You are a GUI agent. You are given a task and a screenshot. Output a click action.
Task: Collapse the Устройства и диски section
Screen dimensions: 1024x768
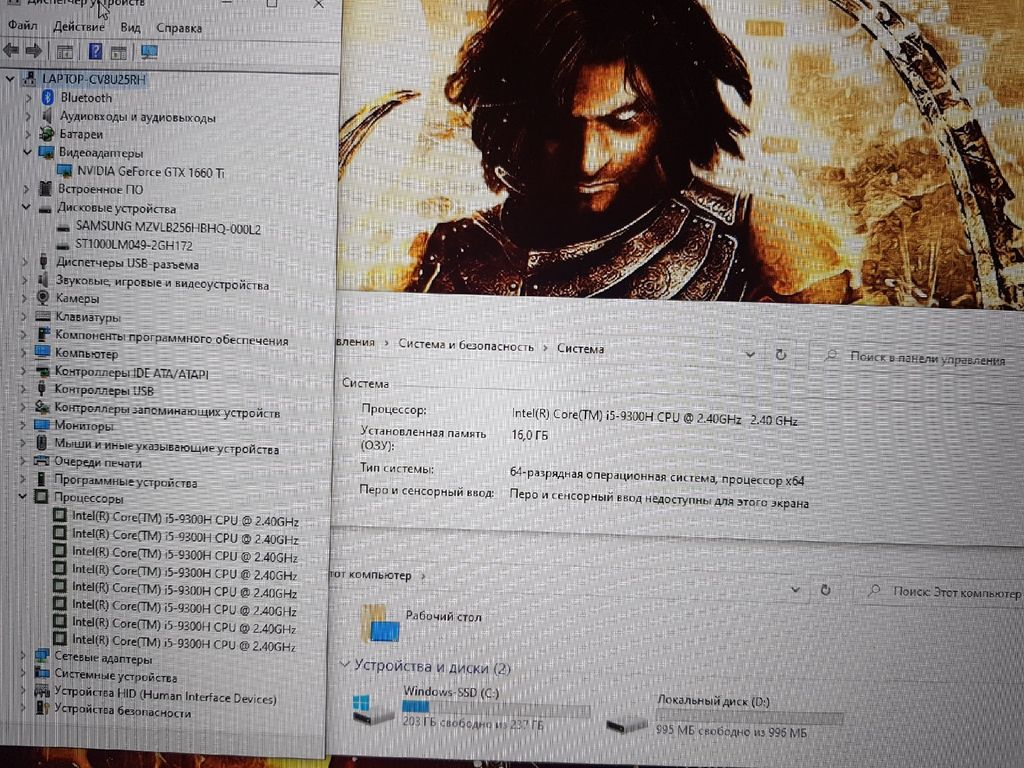[x=344, y=664]
